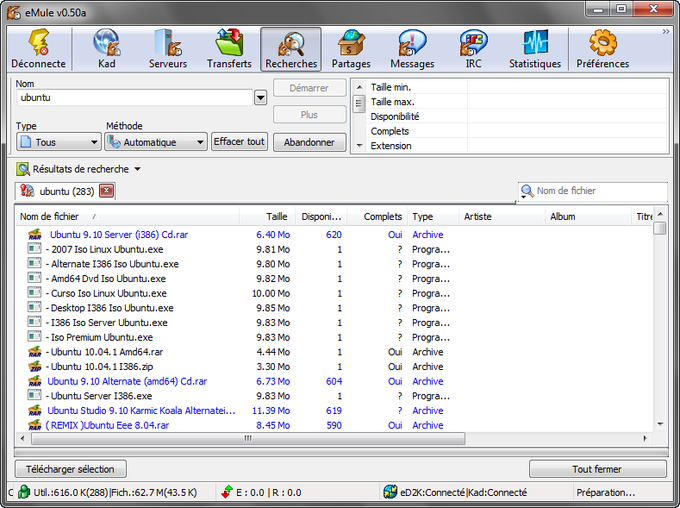
Task: Select Desktop I386 Iso Ubuntu.exe row
Action: 334,308
